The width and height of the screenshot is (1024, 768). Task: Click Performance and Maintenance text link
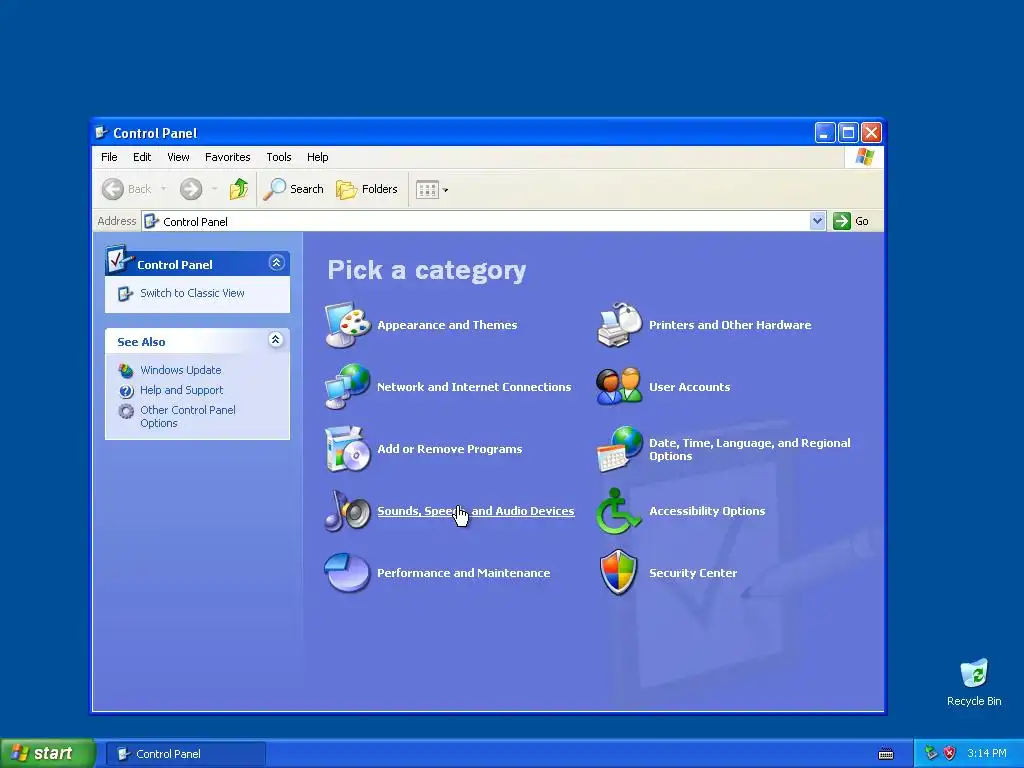click(463, 573)
